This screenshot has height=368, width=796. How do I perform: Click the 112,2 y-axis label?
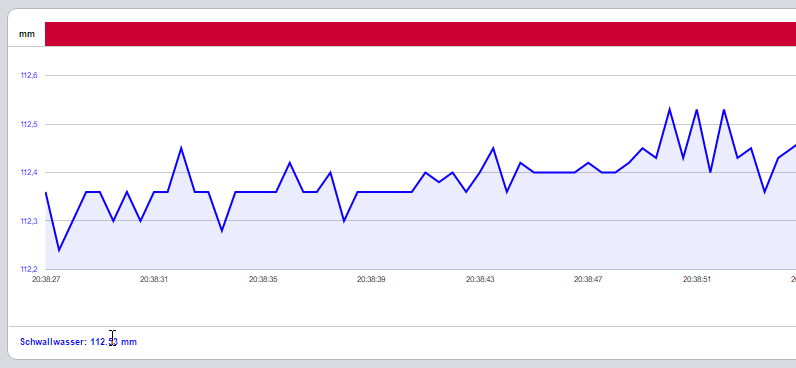tap(29, 269)
